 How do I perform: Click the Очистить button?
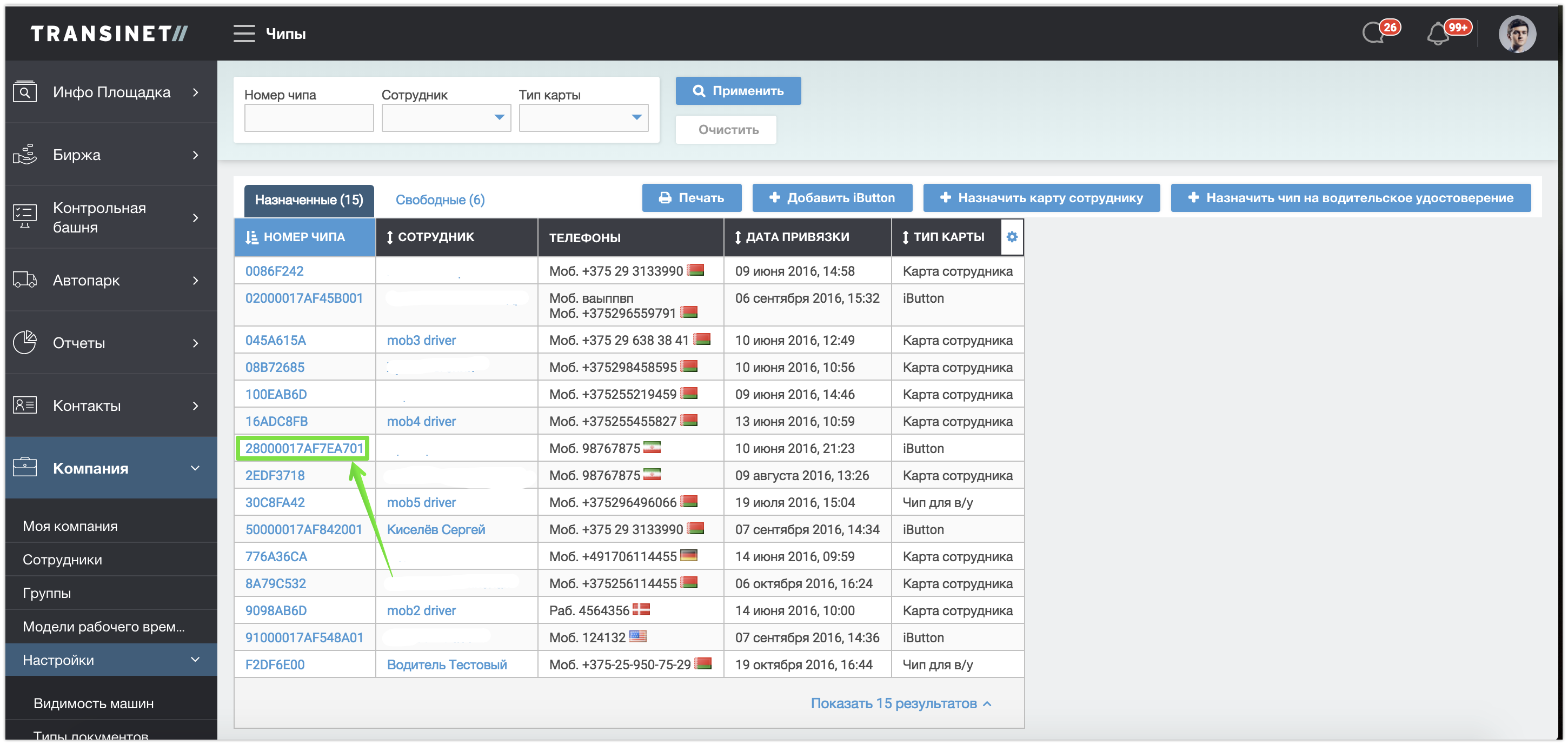coord(726,130)
